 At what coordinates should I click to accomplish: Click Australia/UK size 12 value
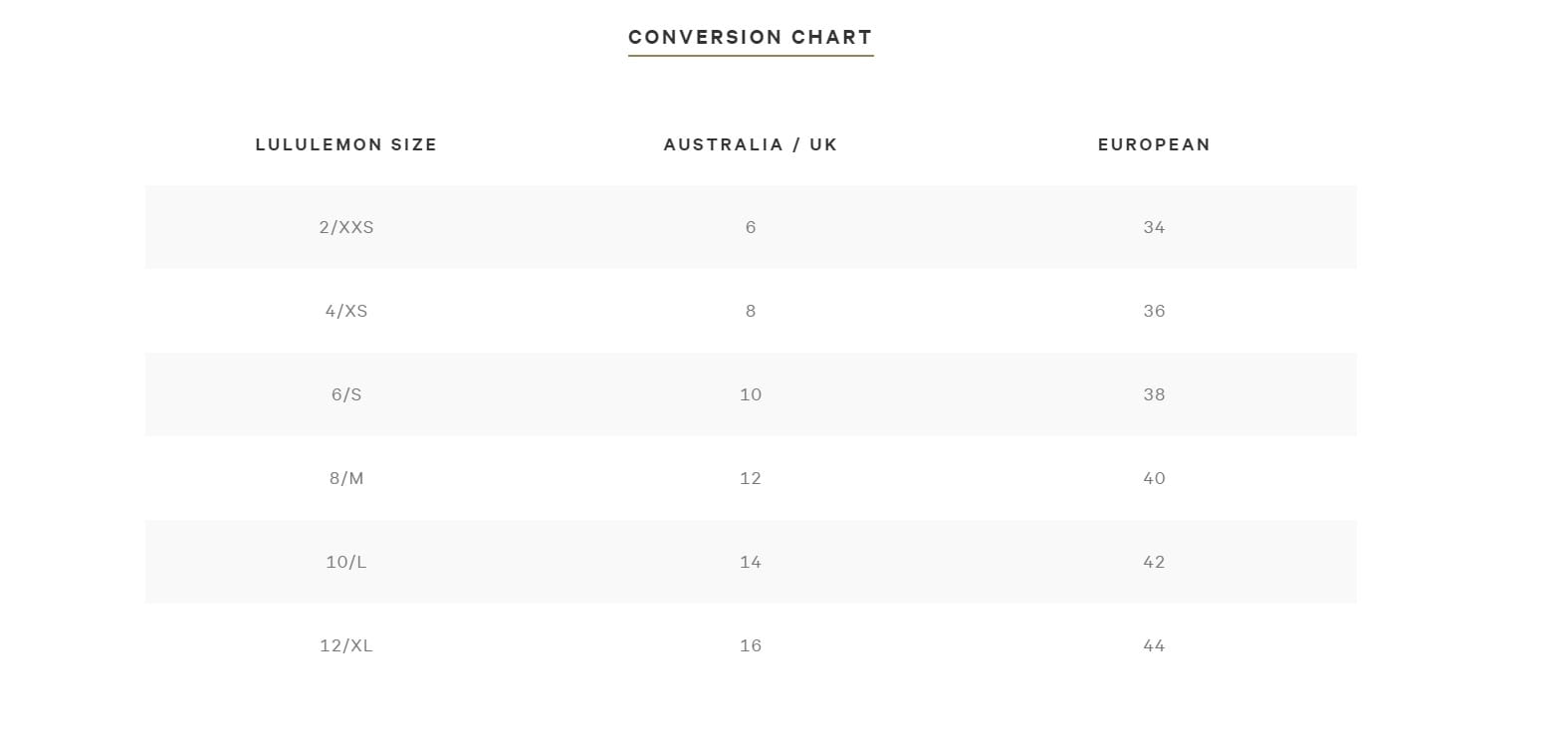click(x=751, y=478)
